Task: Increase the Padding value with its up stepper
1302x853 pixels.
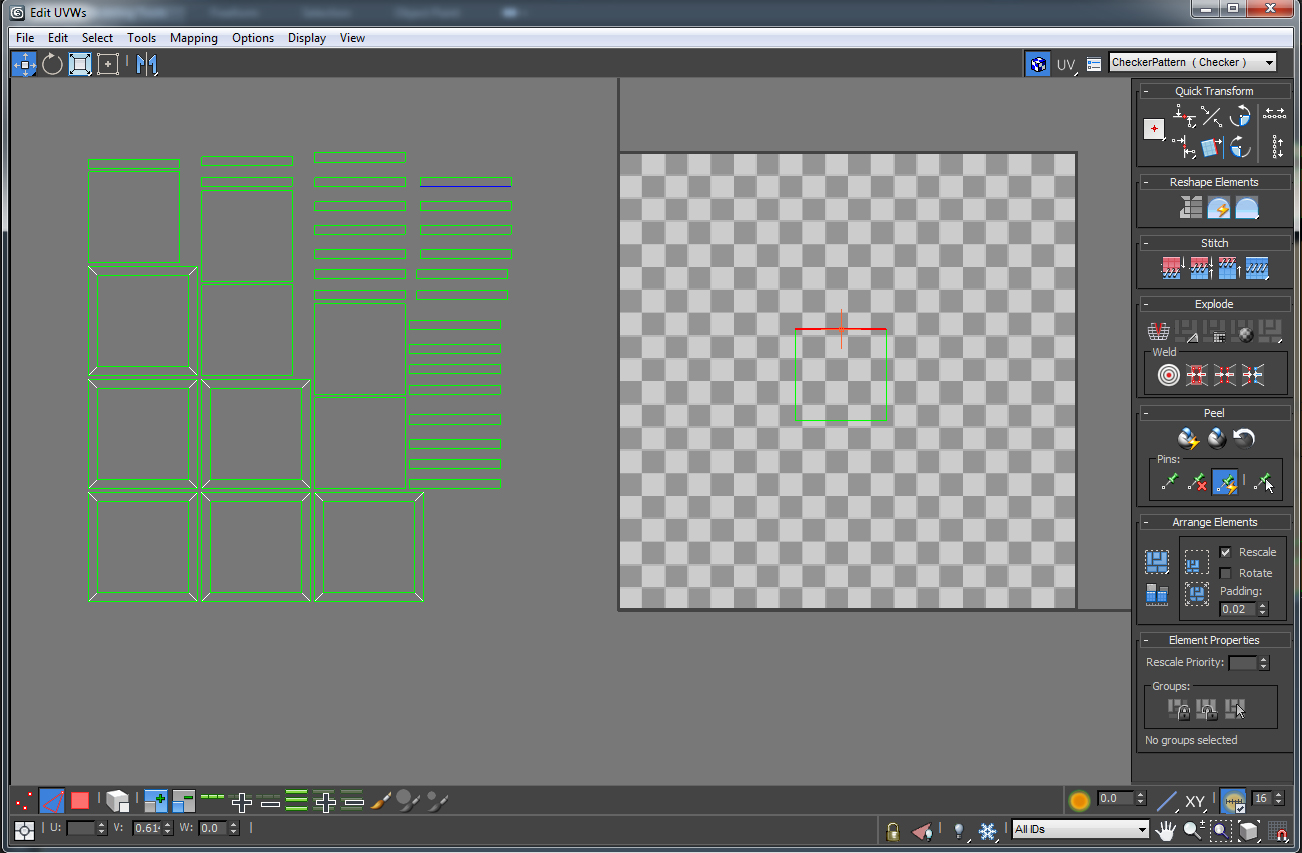Action: (x=1262, y=603)
